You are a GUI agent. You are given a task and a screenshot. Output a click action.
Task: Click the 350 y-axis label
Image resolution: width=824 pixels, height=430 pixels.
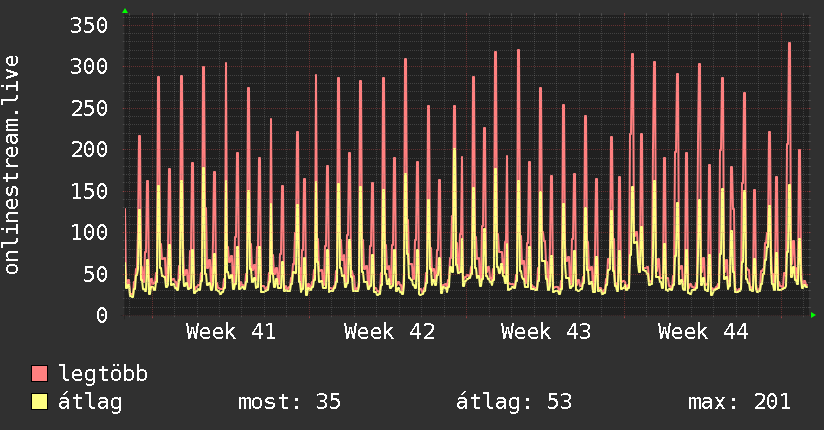point(89,25)
